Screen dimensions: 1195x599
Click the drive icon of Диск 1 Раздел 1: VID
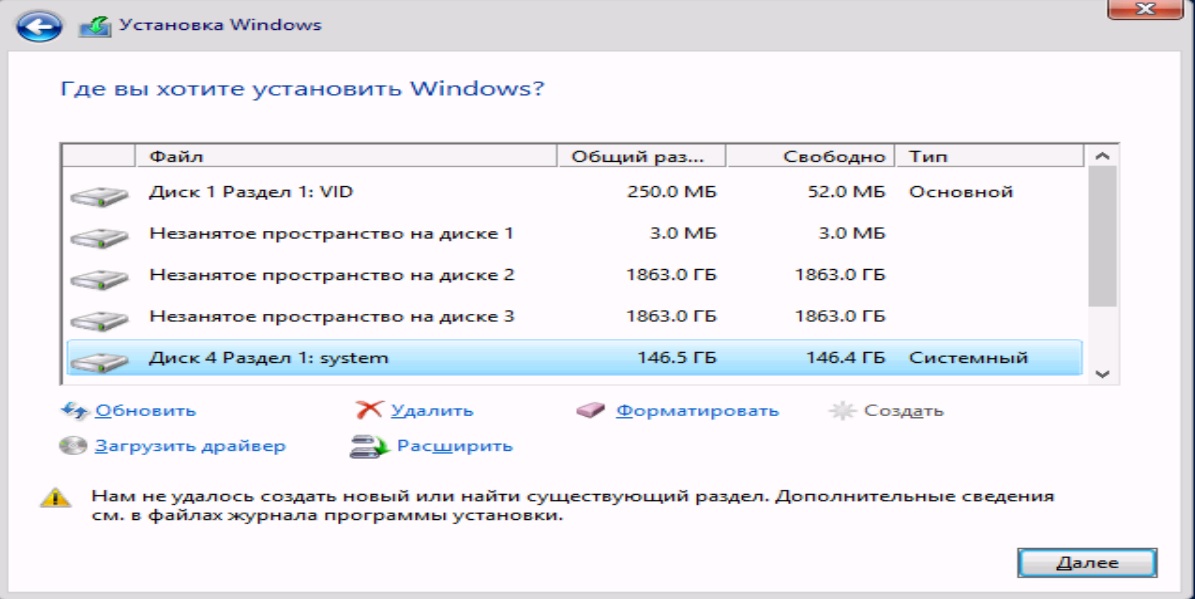[x=99, y=193]
